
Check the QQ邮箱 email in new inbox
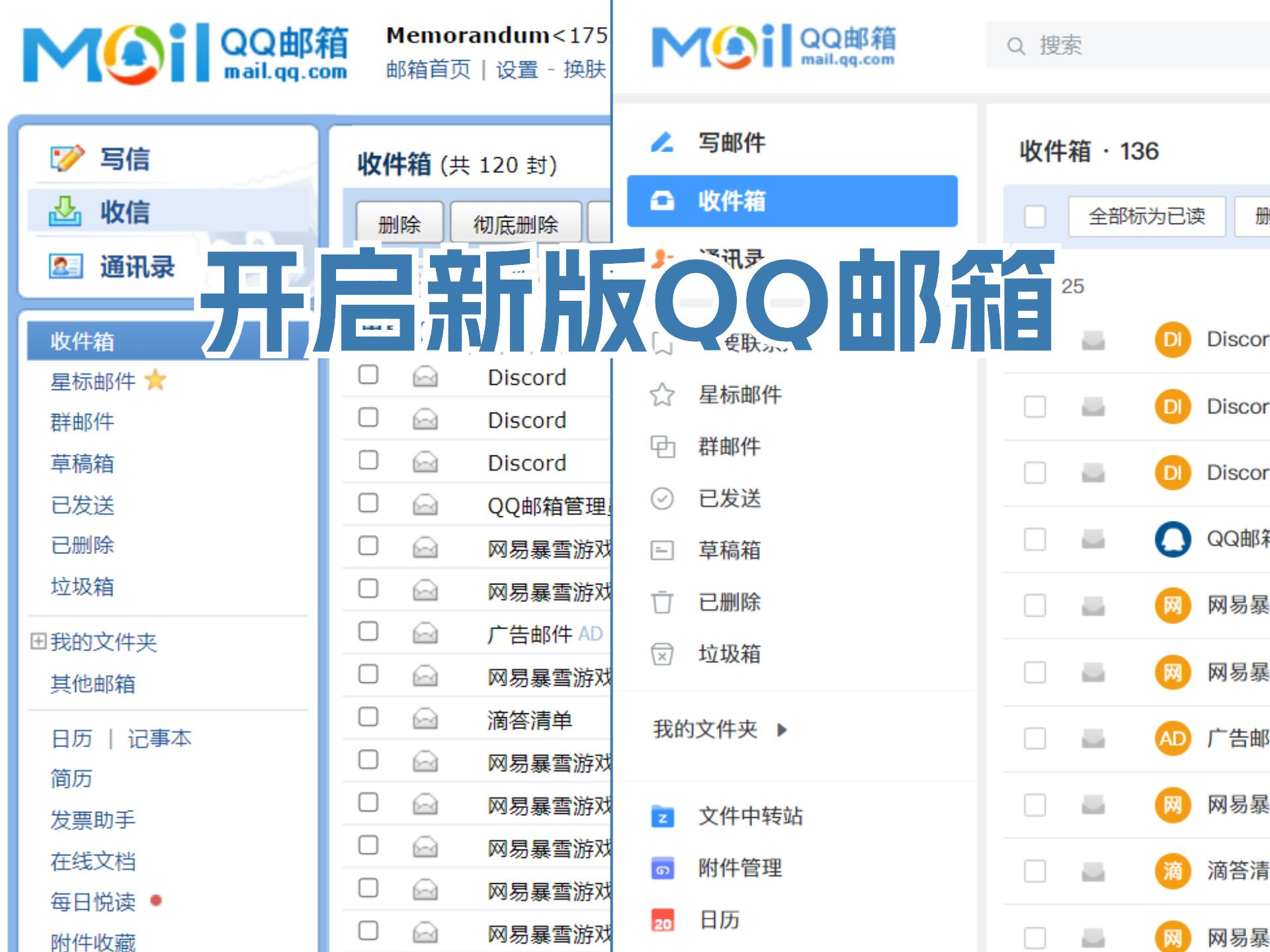click(1035, 539)
